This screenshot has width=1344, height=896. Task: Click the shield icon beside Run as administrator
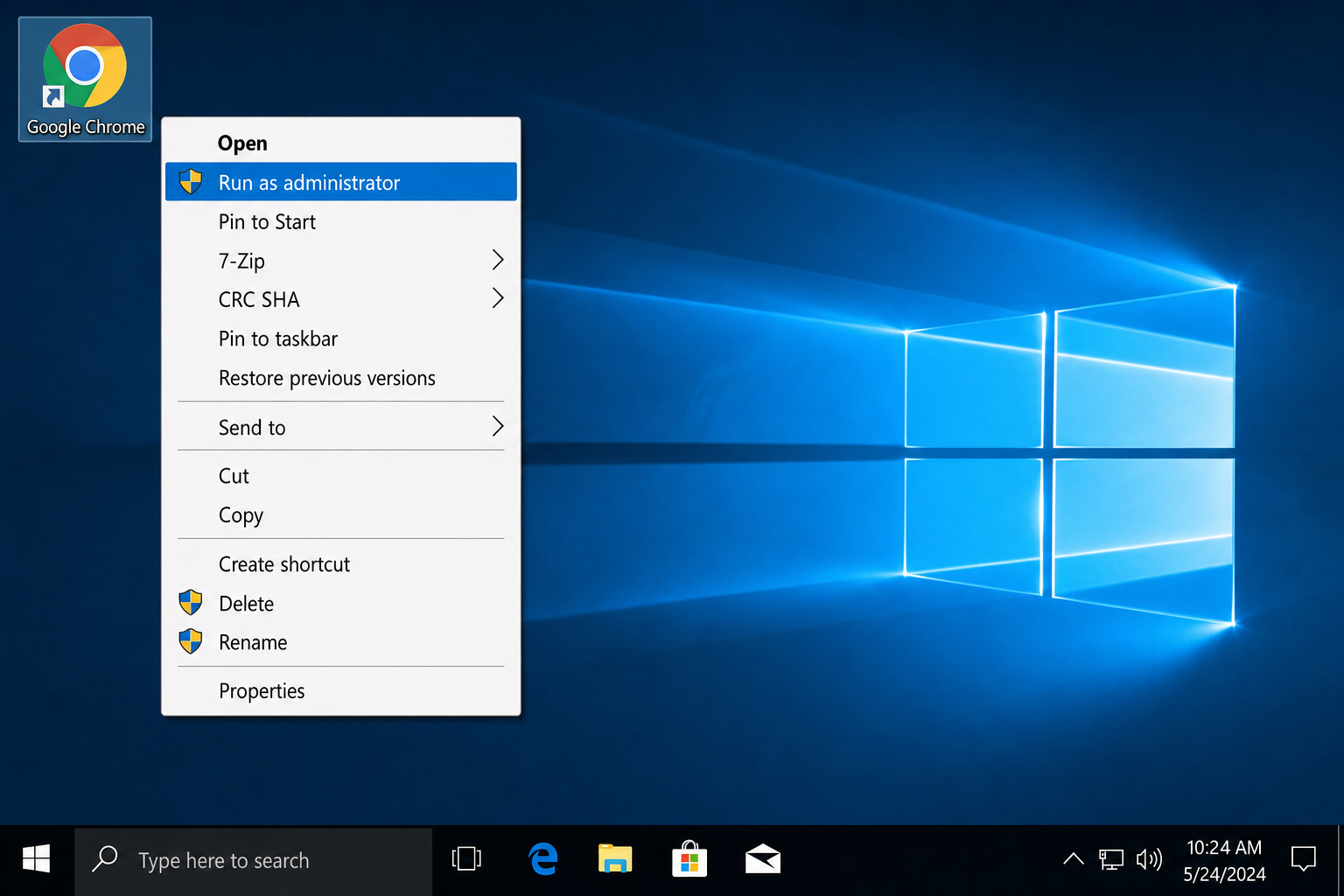[190, 182]
